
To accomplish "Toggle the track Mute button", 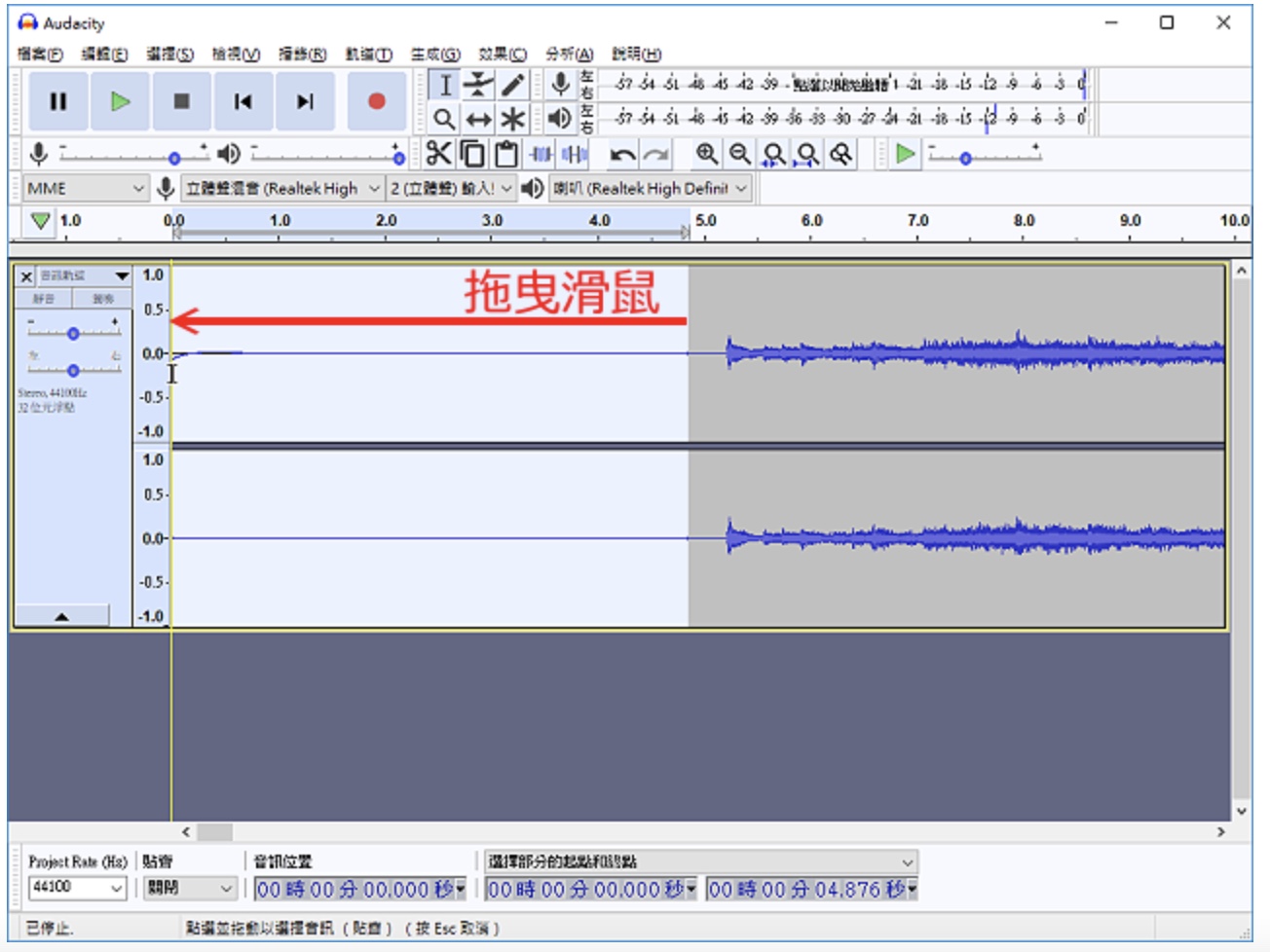I will pyautogui.click(x=44, y=299).
